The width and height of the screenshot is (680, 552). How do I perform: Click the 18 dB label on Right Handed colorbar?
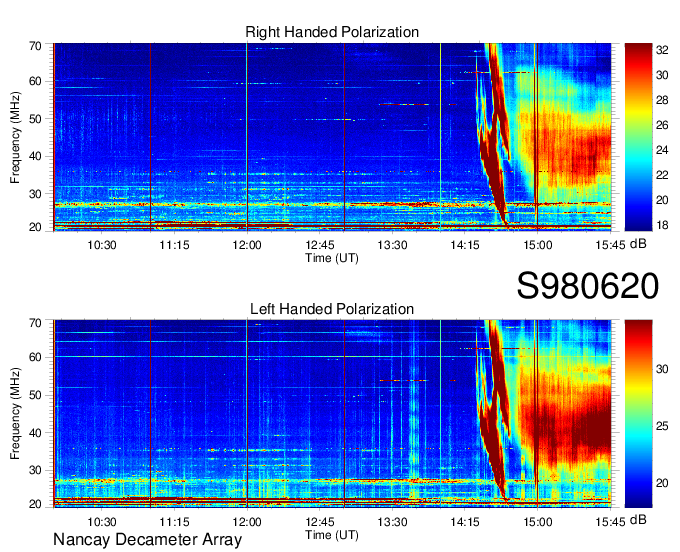pyautogui.click(x=662, y=225)
